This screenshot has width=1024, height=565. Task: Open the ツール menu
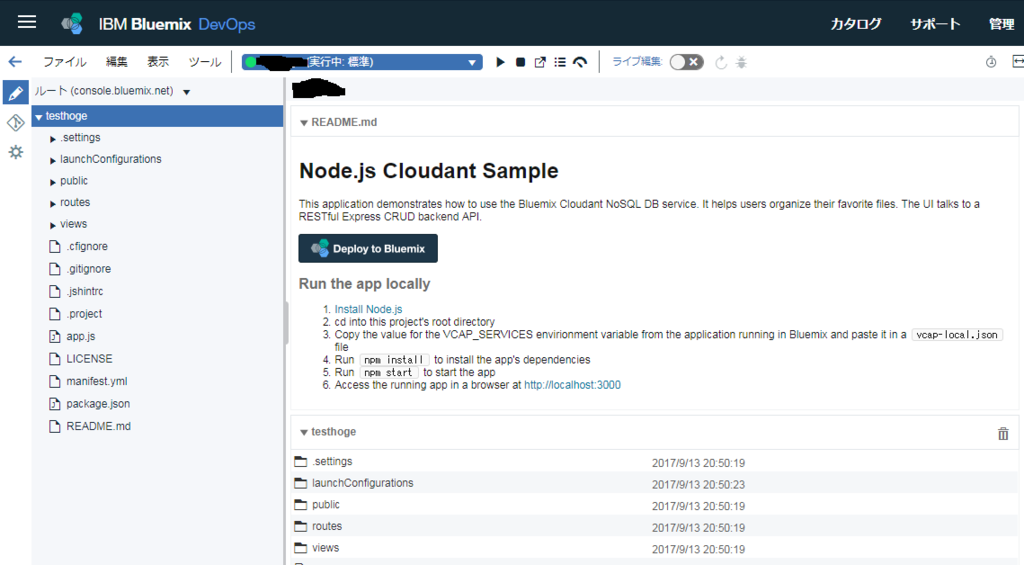204,62
